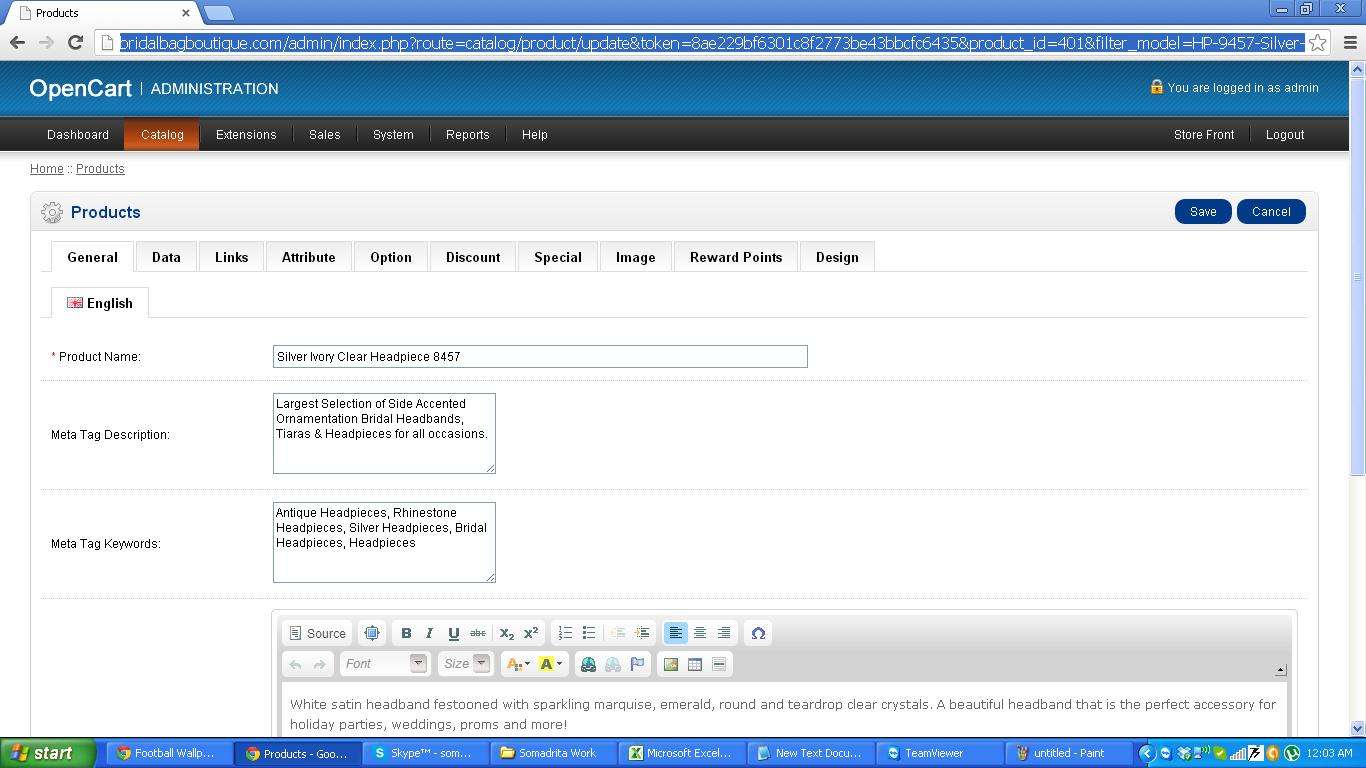The height and width of the screenshot is (768, 1366).
Task: Select the English language tab
Action: click(100, 303)
